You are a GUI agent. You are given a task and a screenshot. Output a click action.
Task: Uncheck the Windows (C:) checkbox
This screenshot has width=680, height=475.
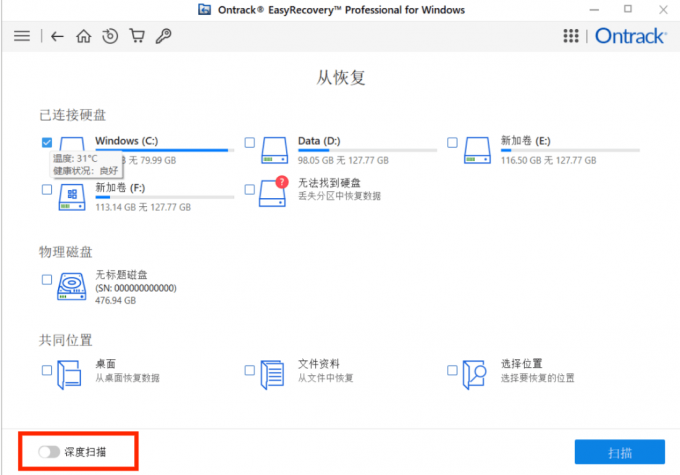[x=47, y=142]
